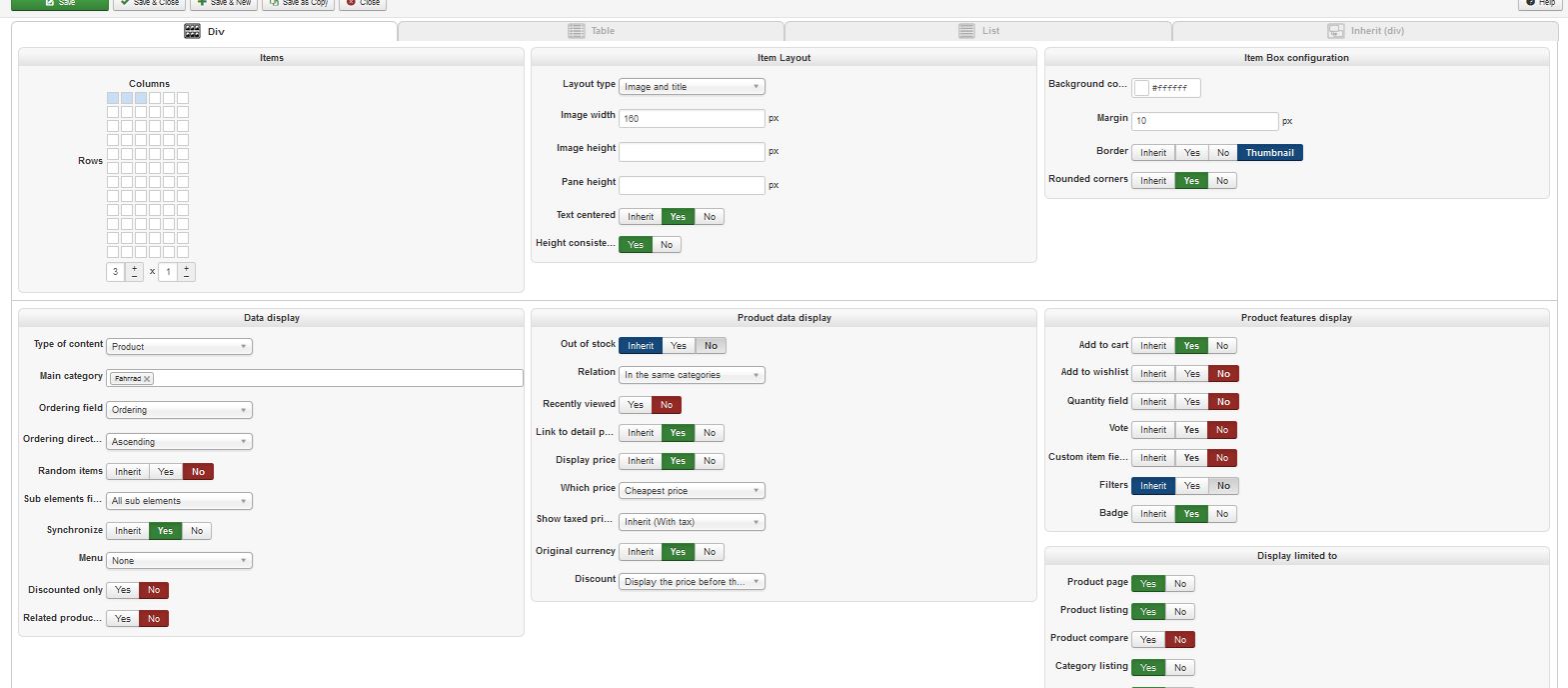The height and width of the screenshot is (688, 1568).
Task: Set Original currency to No
Action: tap(710, 552)
